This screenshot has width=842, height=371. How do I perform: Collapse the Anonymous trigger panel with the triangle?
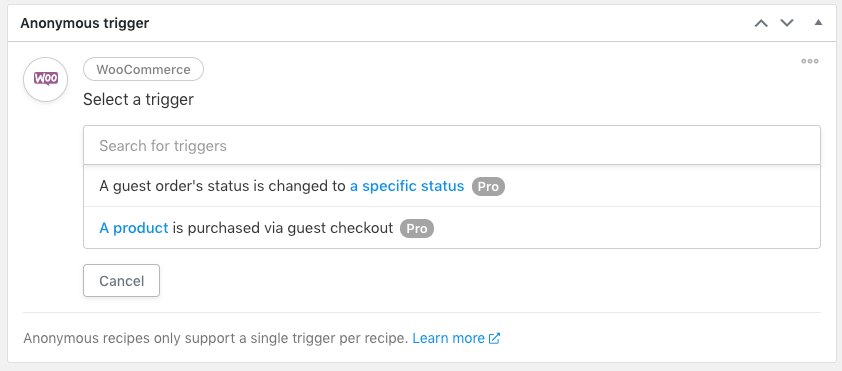818,23
